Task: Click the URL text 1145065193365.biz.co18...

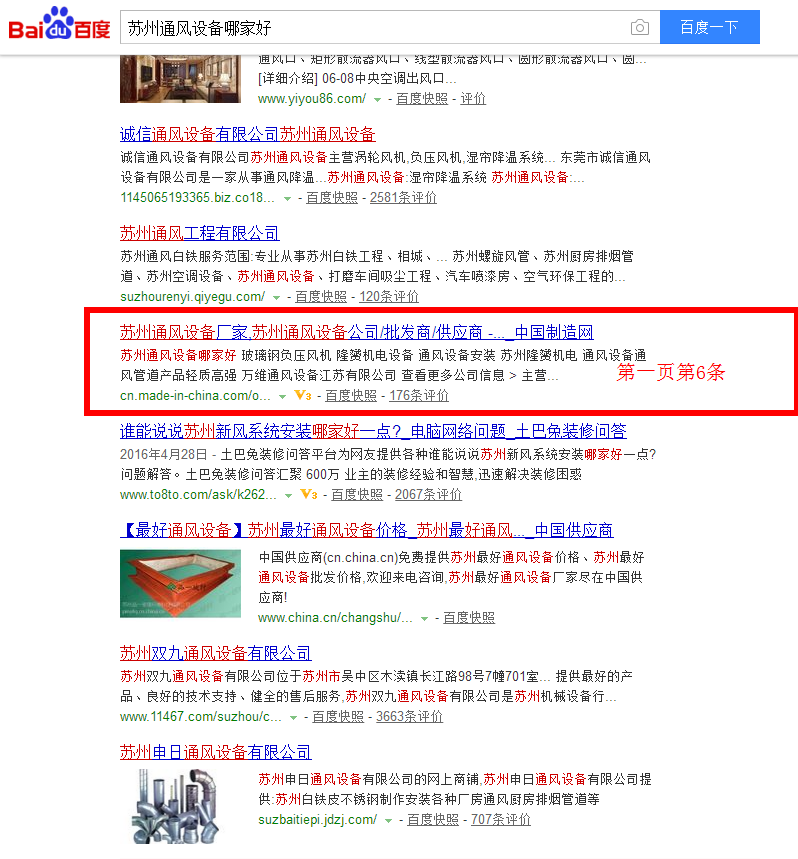Action: (x=197, y=198)
